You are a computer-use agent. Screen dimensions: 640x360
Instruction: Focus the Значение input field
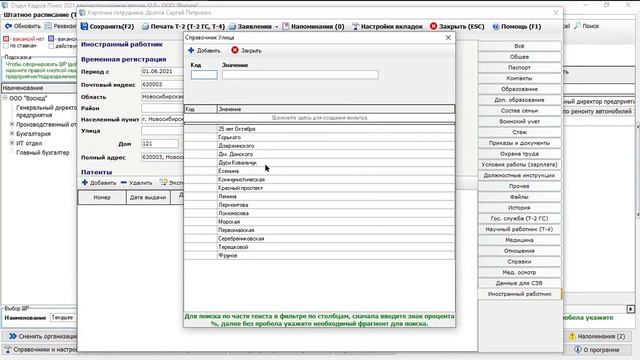pyautogui.click(x=300, y=75)
